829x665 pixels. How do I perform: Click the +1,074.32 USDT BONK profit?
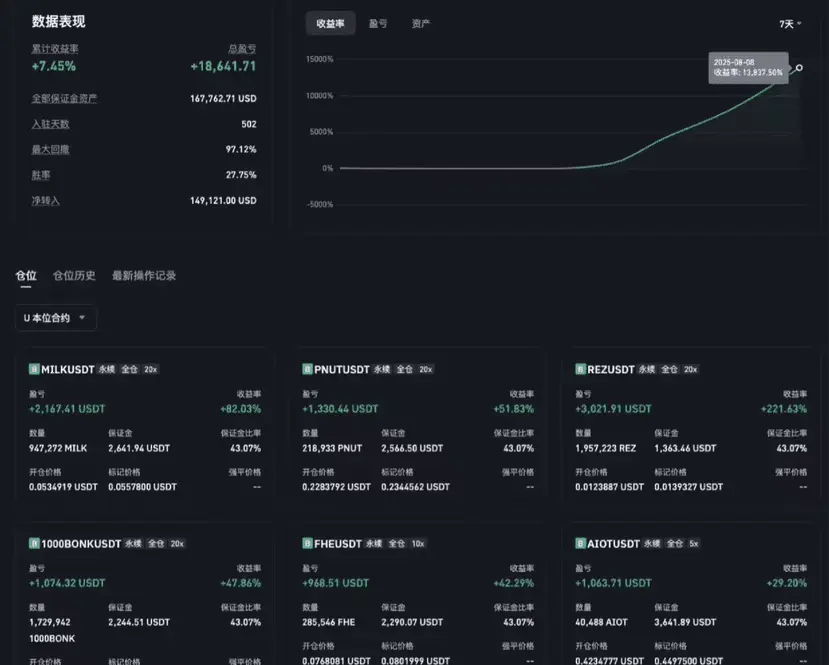(x=67, y=583)
